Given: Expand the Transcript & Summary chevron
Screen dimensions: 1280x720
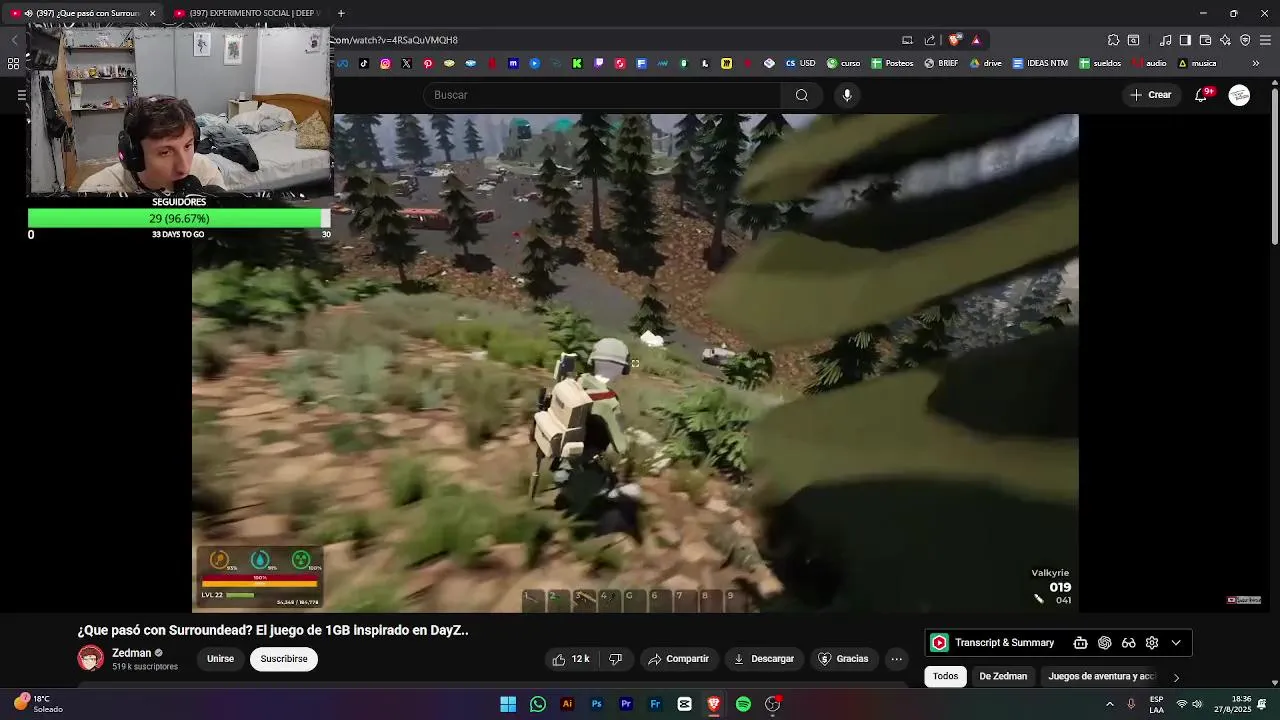Looking at the screenshot, I should (1176, 643).
